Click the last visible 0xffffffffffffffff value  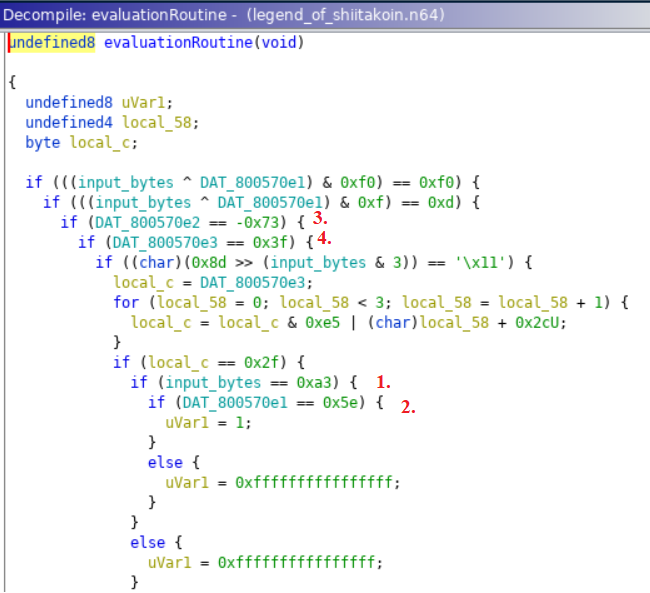[296, 562]
